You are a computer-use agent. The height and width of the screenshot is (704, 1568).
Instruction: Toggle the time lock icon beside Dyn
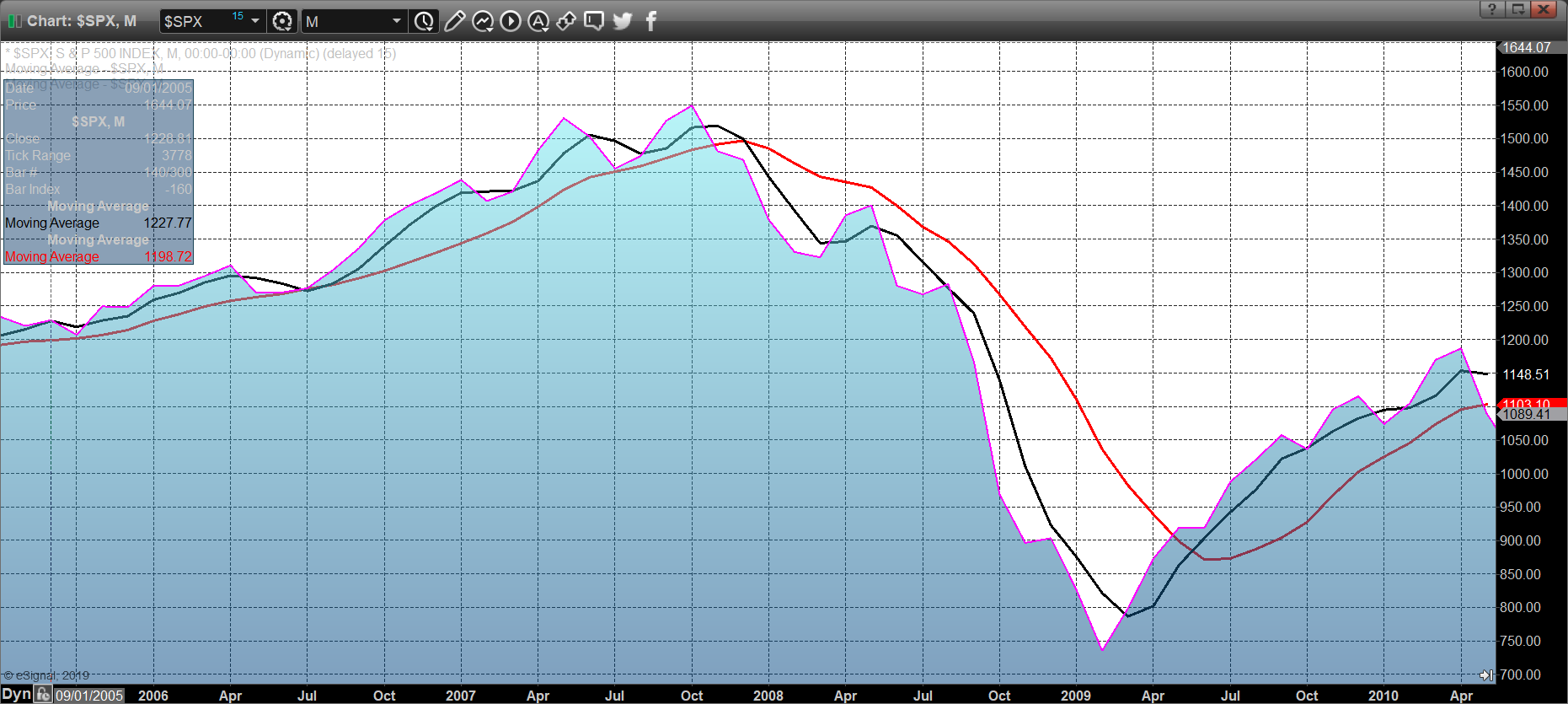(44, 695)
